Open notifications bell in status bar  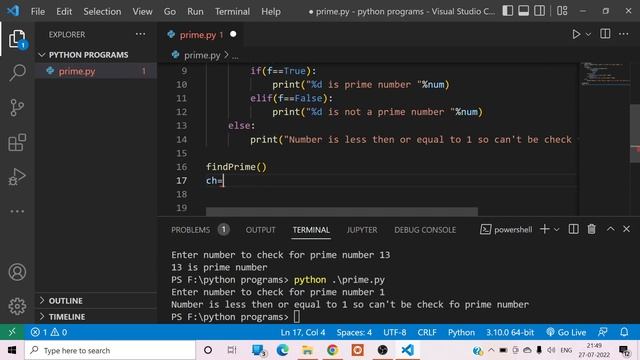click(x=624, y=332)
